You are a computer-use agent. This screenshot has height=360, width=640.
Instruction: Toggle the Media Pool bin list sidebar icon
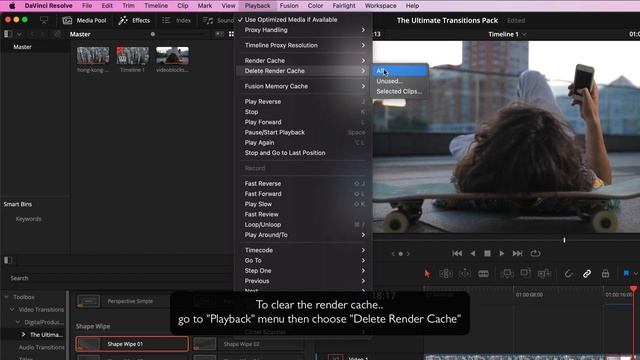click(8, 34)
